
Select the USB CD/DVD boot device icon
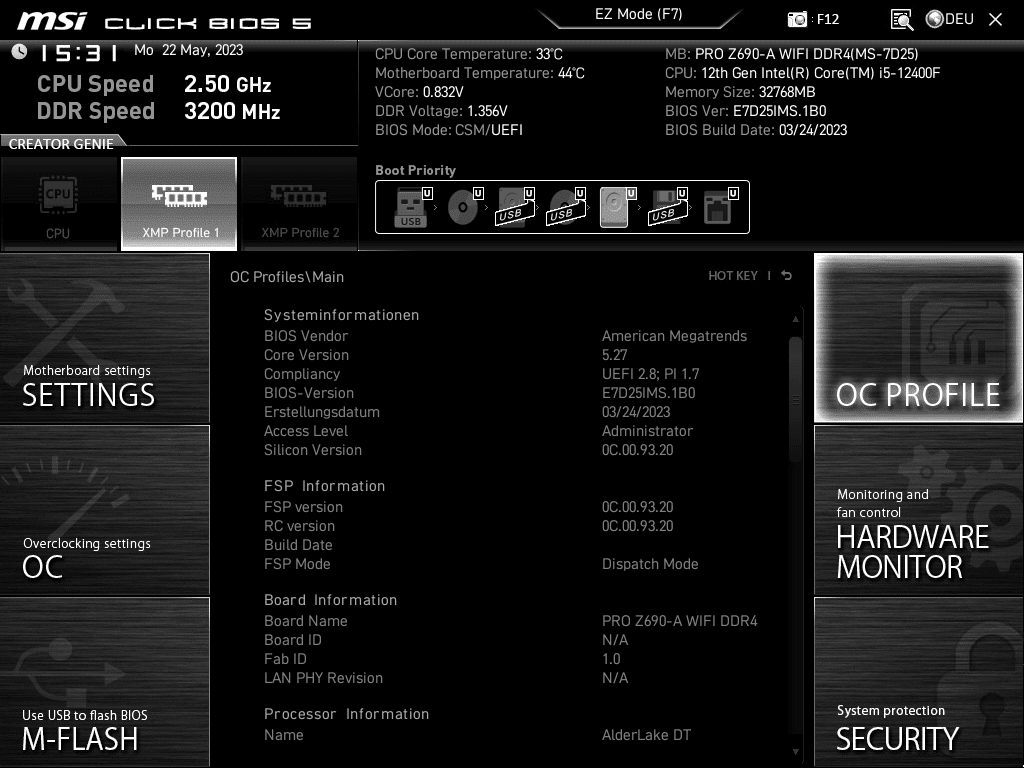[x=566, y=207]
